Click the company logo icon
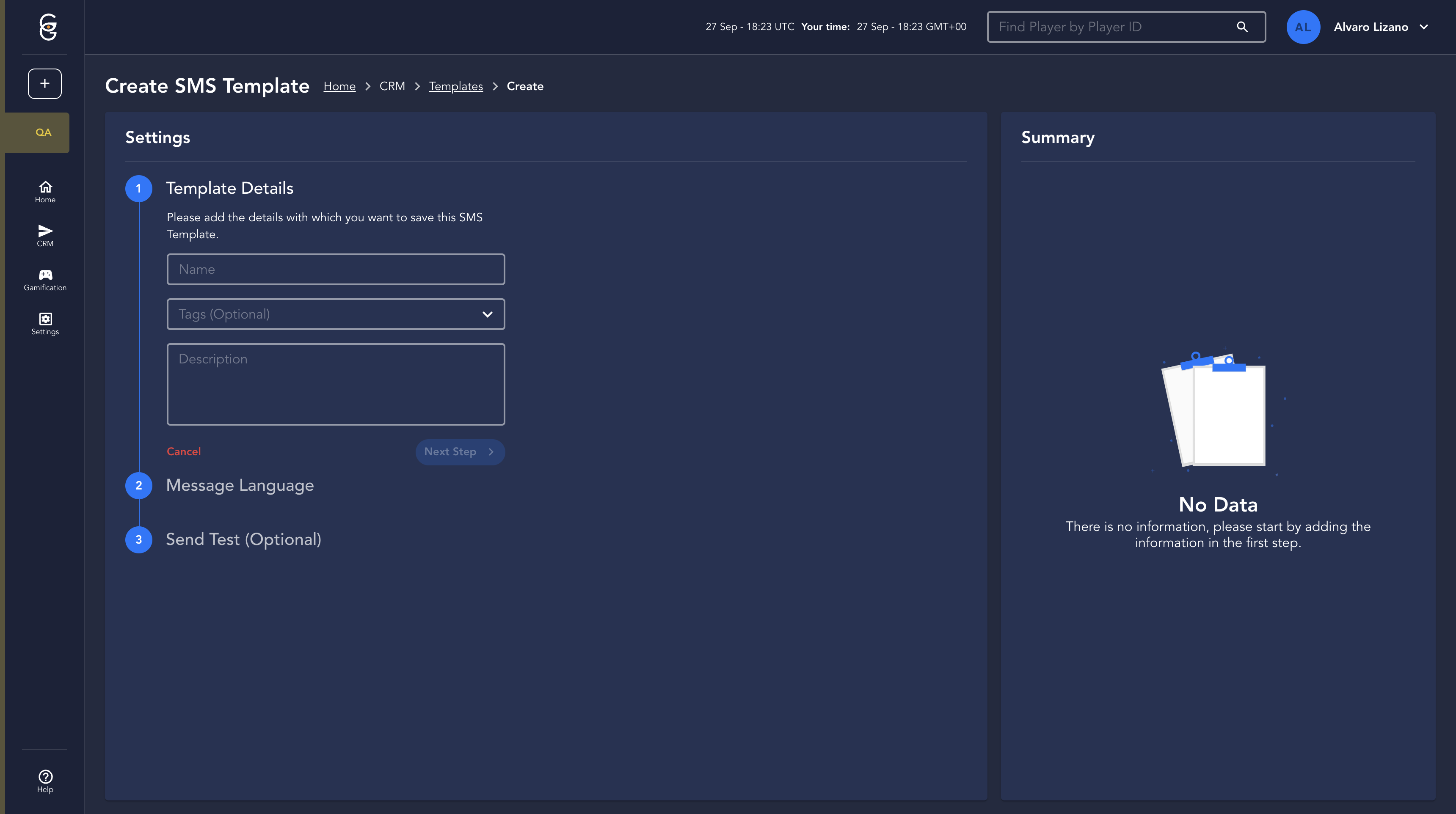 click(x=48, y=27)
